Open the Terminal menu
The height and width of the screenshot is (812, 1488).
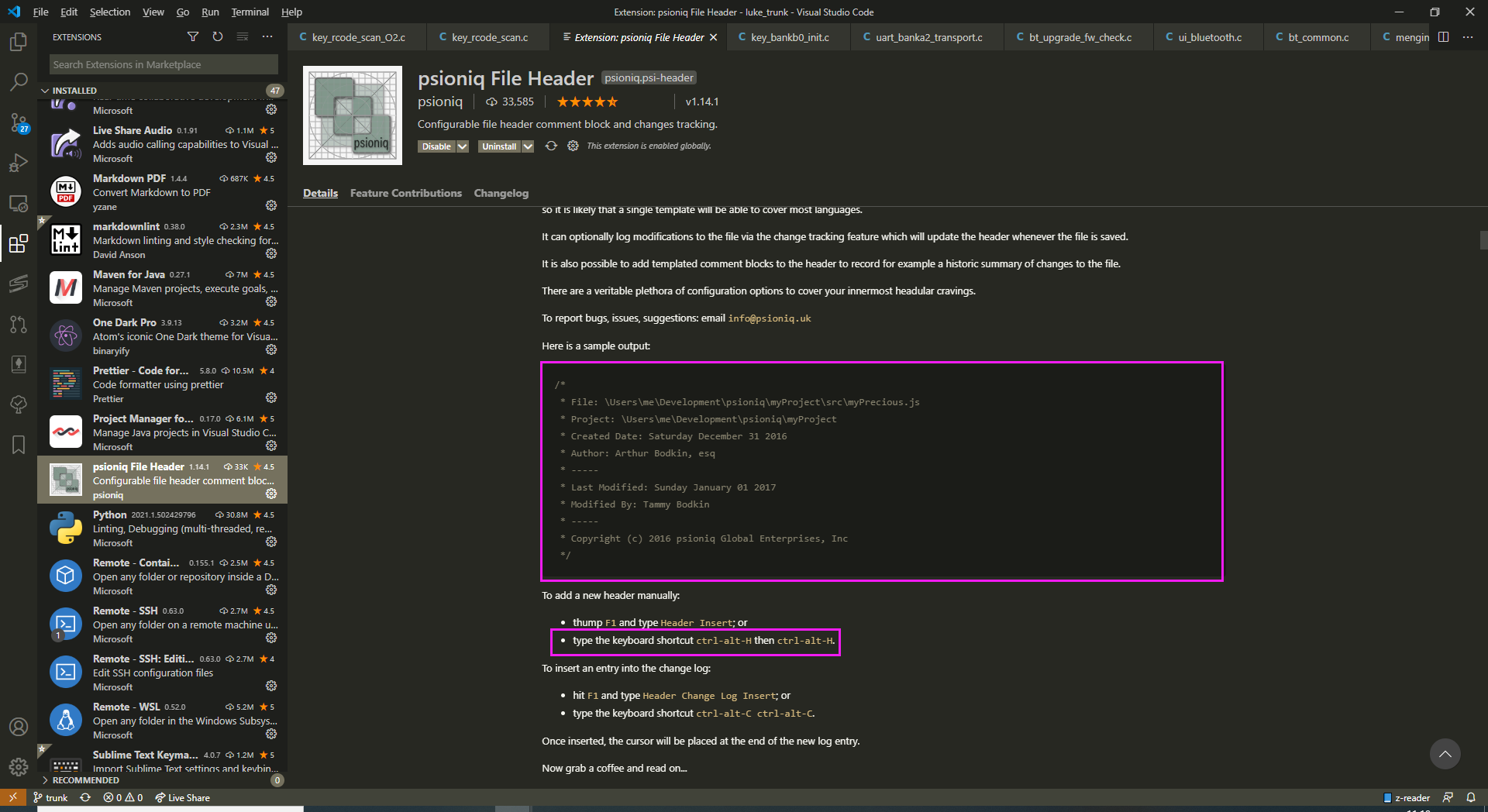click(x=250, y=12)
